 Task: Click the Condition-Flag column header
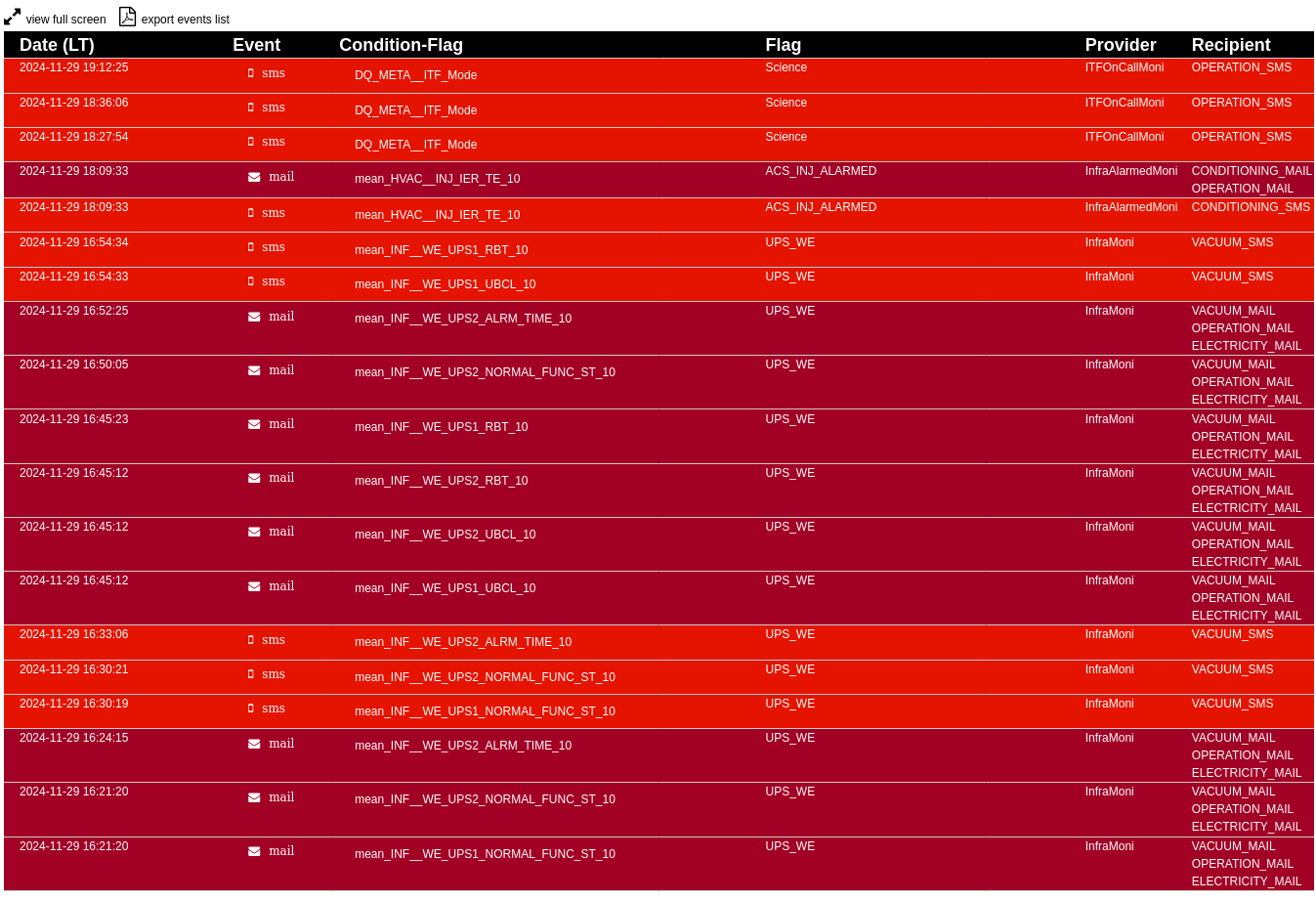401,45
